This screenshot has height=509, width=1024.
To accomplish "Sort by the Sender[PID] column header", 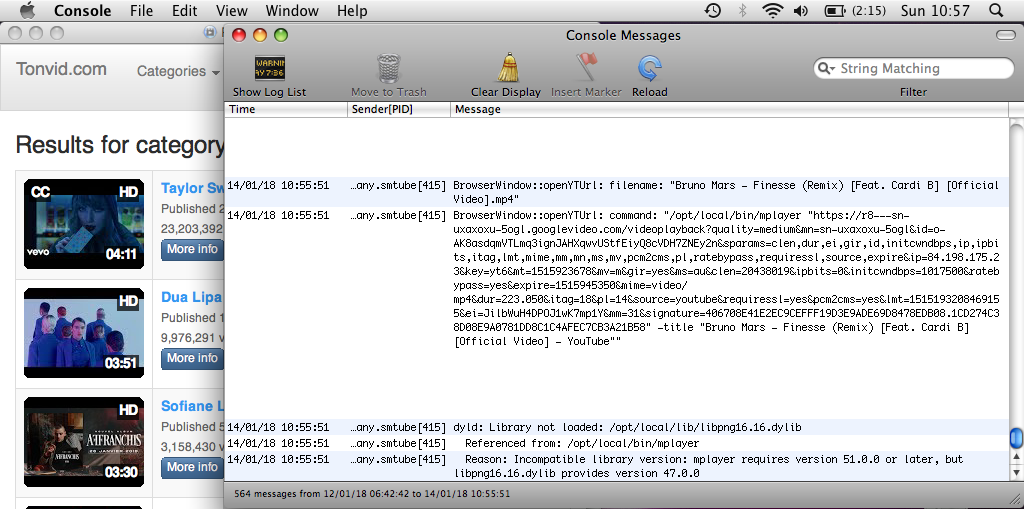I will tap(399, 109).
